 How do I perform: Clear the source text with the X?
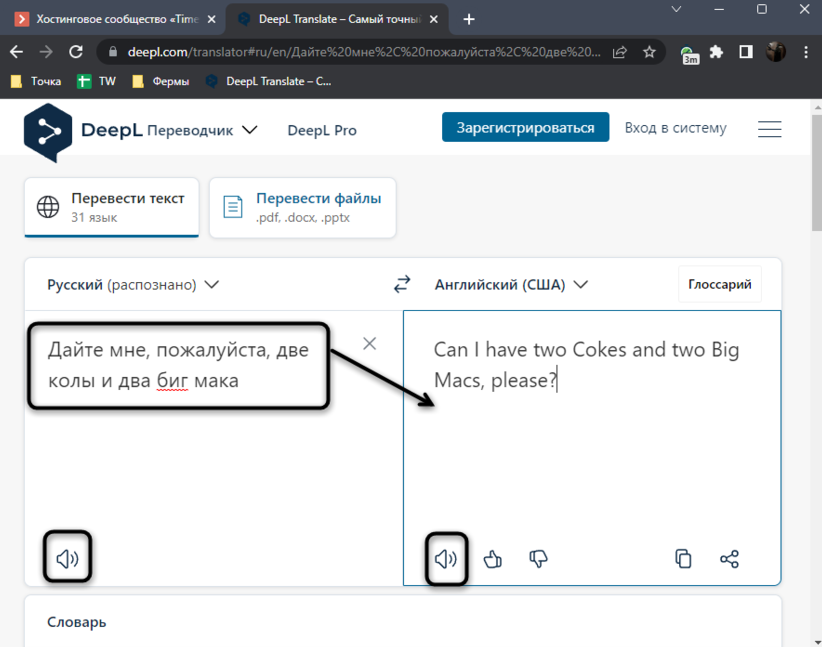(x=370, y=343)
